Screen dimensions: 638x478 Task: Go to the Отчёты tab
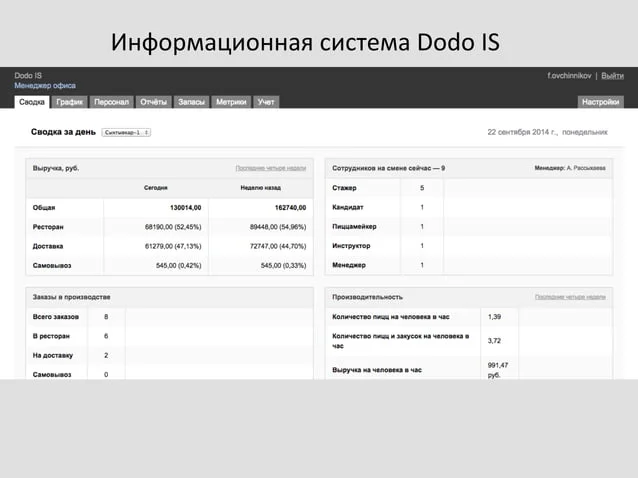click(x=153, y=102)
